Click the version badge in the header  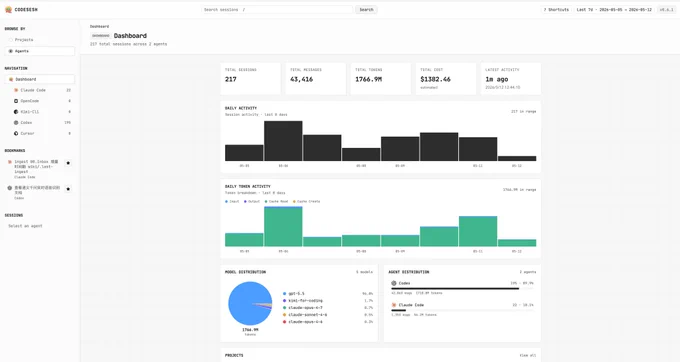point(667,10)
